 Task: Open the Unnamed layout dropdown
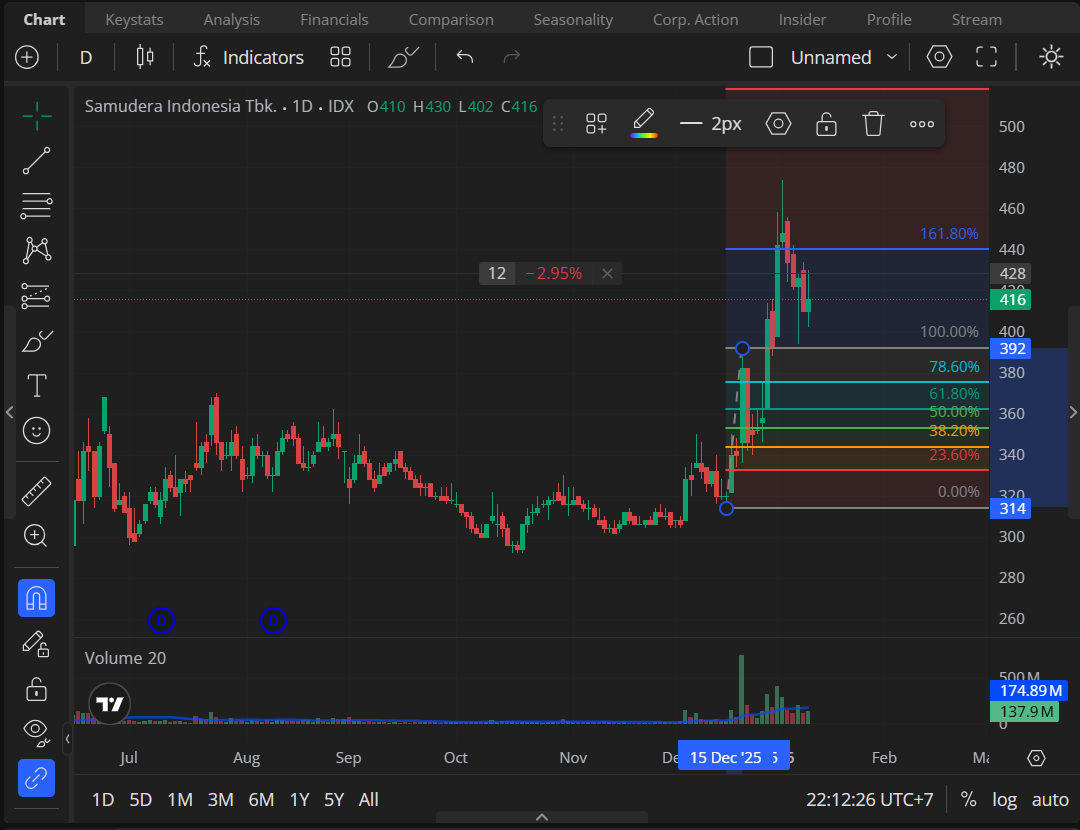click(845, 57)
